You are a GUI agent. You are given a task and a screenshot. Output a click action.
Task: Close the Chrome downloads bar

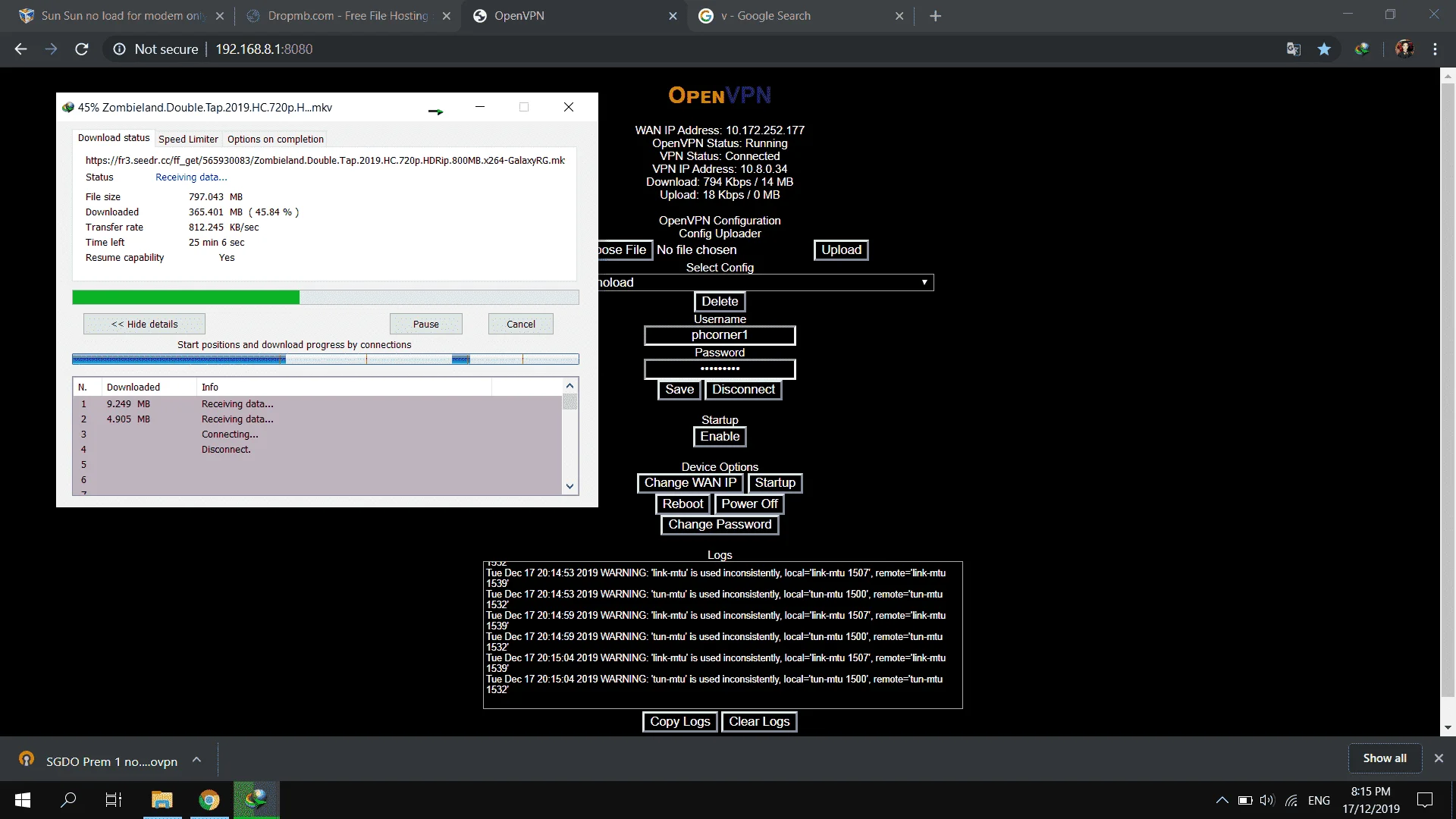(x=1439, y=758)
